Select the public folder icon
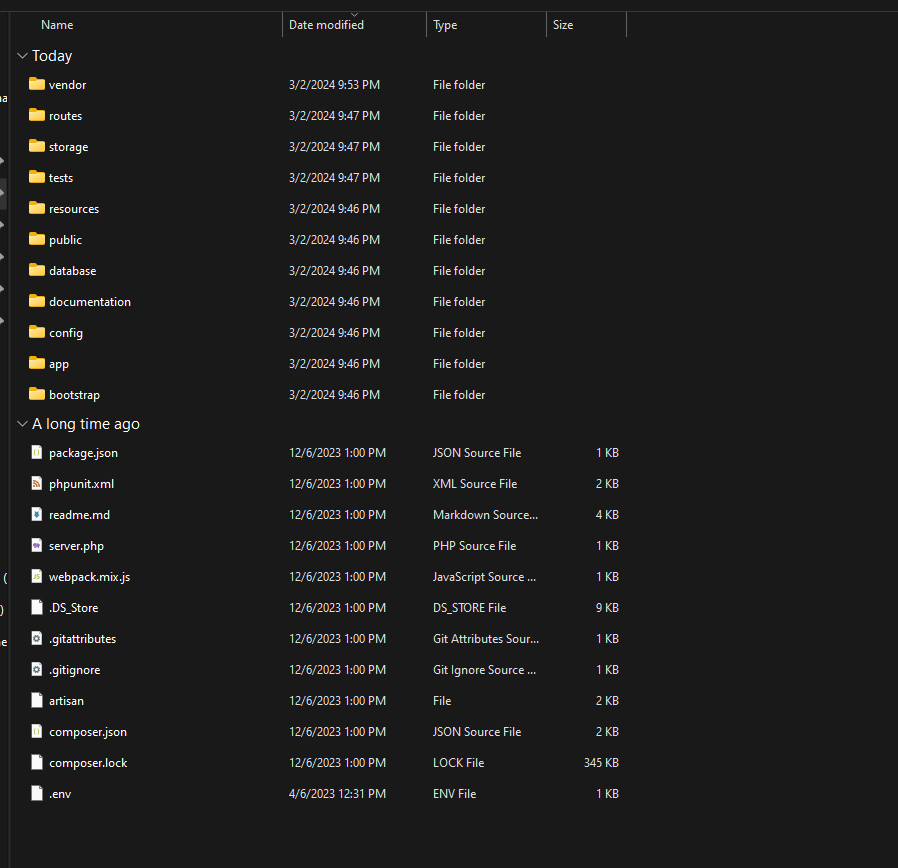The image size is (898, 868). (x=37, y=239)
